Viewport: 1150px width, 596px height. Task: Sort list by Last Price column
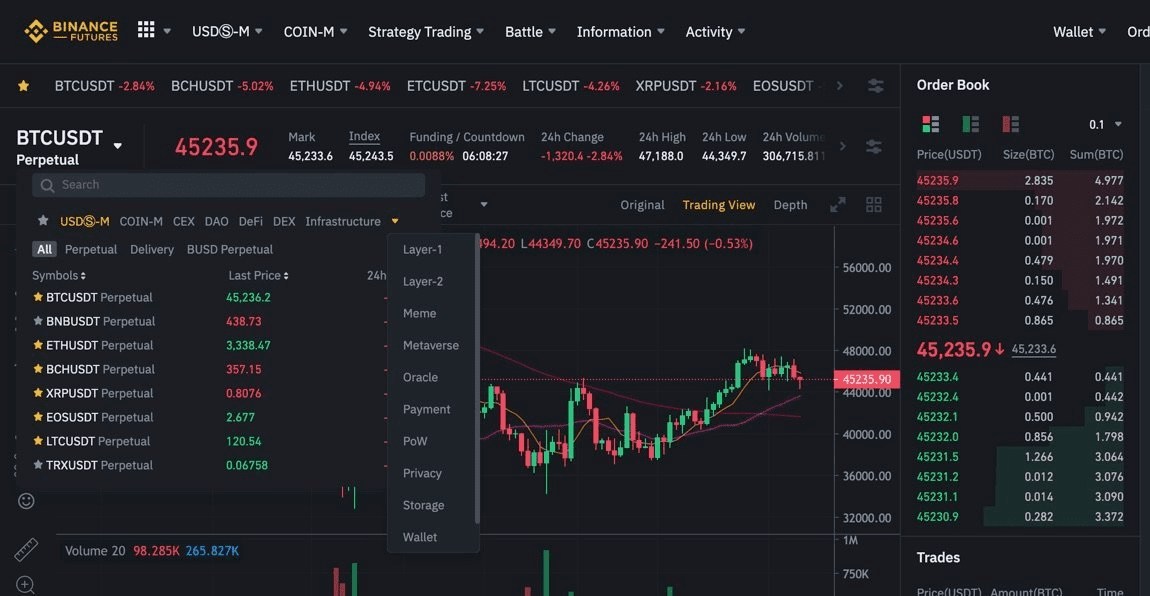click(258, 276)
